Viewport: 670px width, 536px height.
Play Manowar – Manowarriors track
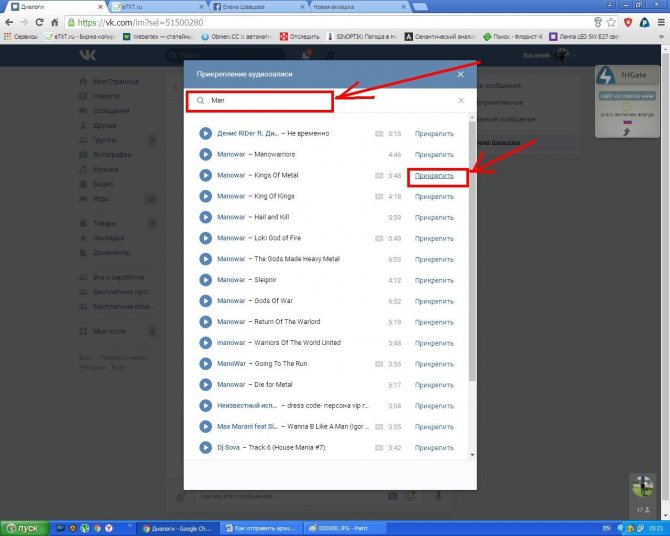(x=206, y=154)
